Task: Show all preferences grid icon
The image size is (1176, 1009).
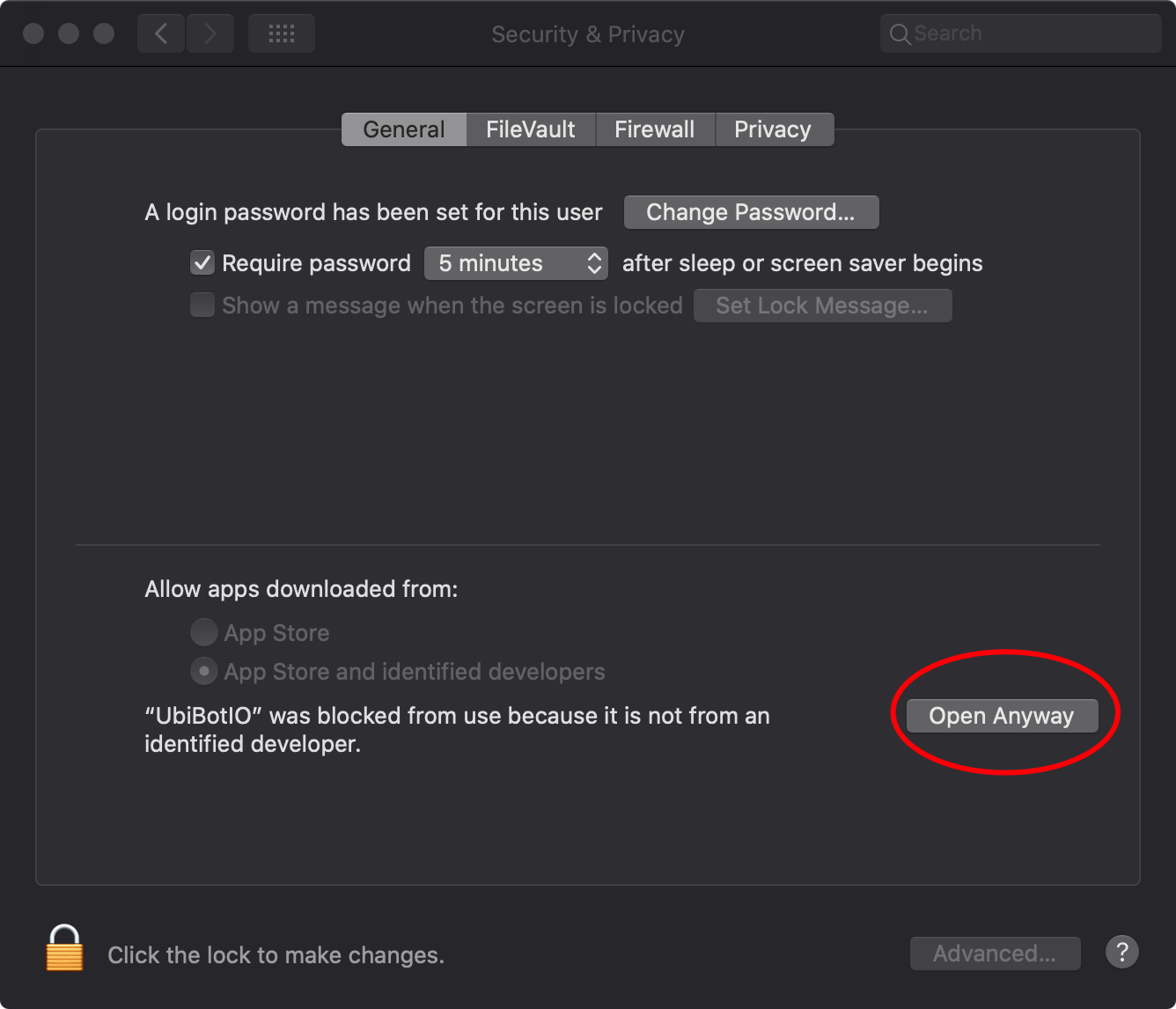Action: (282, 33)
